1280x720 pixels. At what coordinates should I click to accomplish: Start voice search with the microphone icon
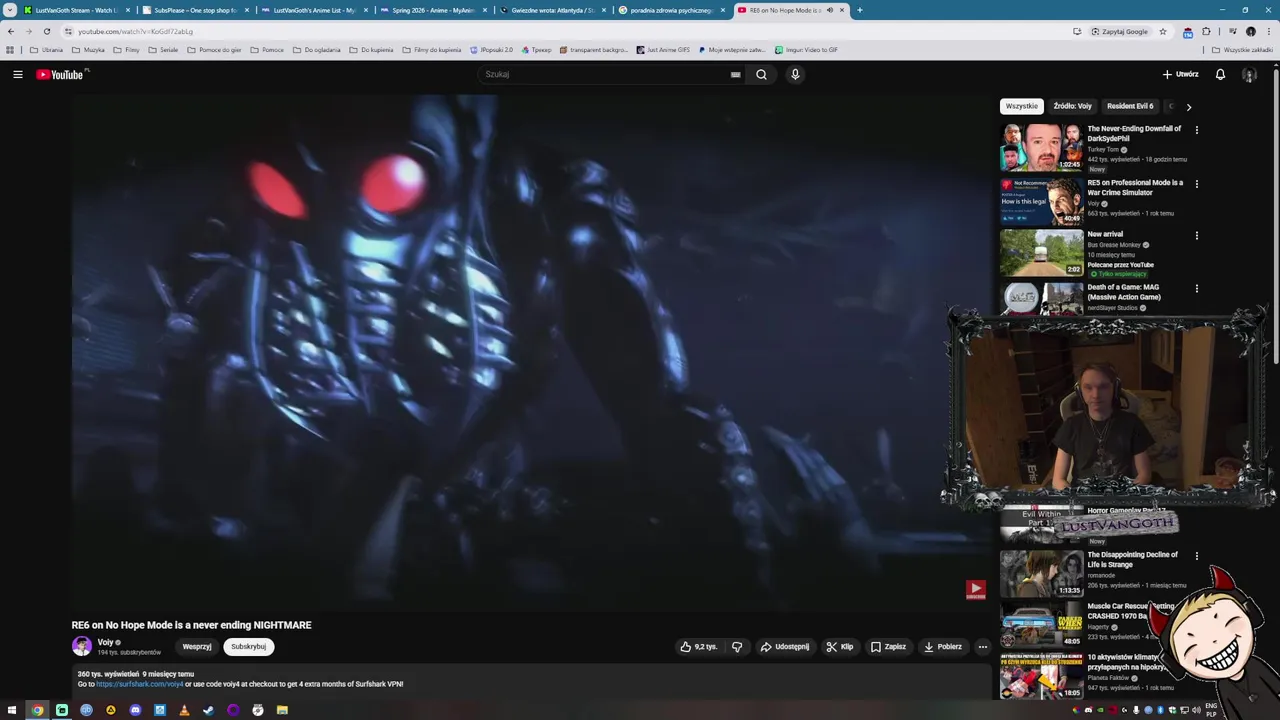tap(795, 74)
